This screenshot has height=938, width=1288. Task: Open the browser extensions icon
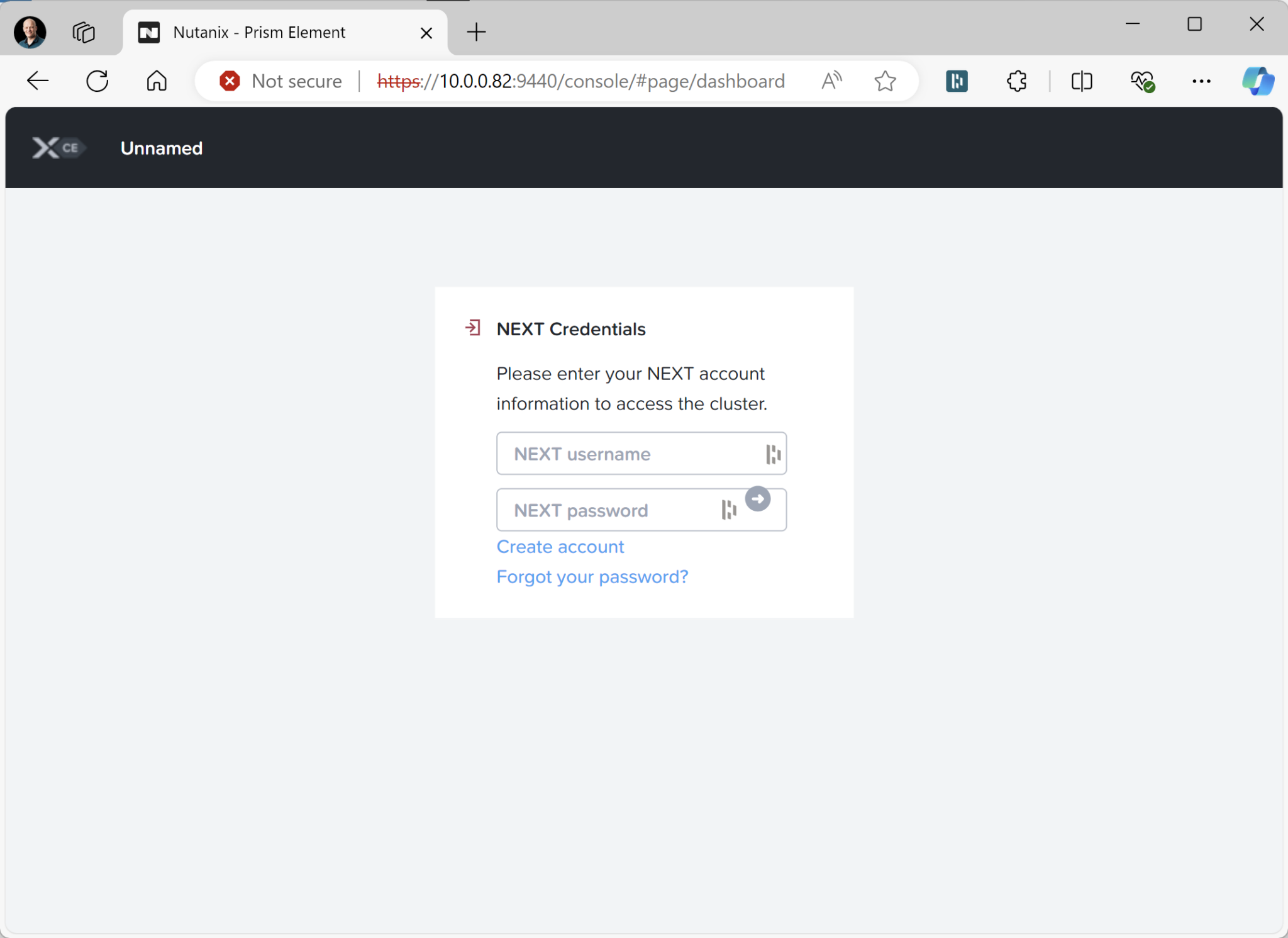tap(1016, 81)
